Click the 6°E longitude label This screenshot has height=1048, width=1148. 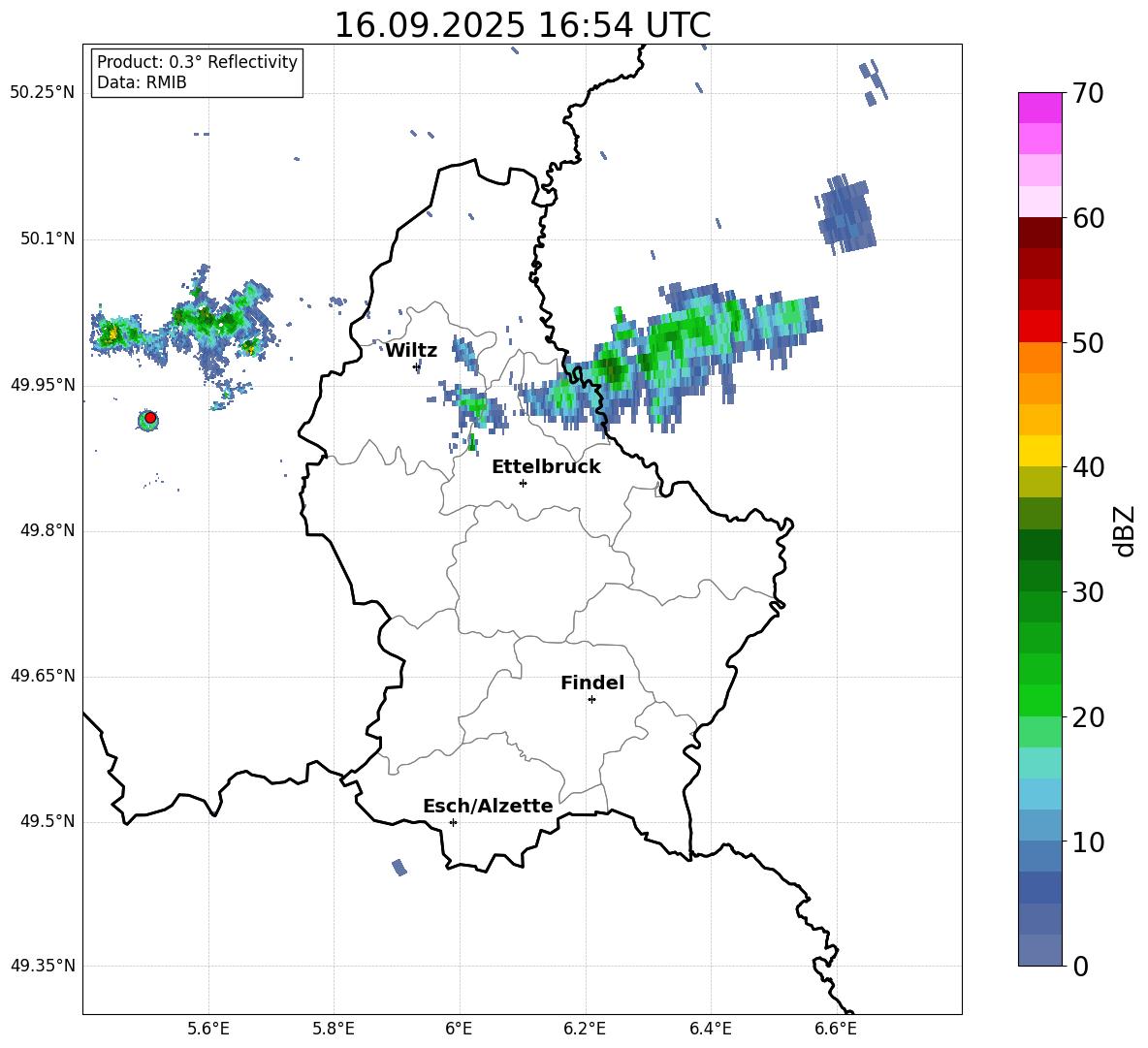[x=459, y=1029]
